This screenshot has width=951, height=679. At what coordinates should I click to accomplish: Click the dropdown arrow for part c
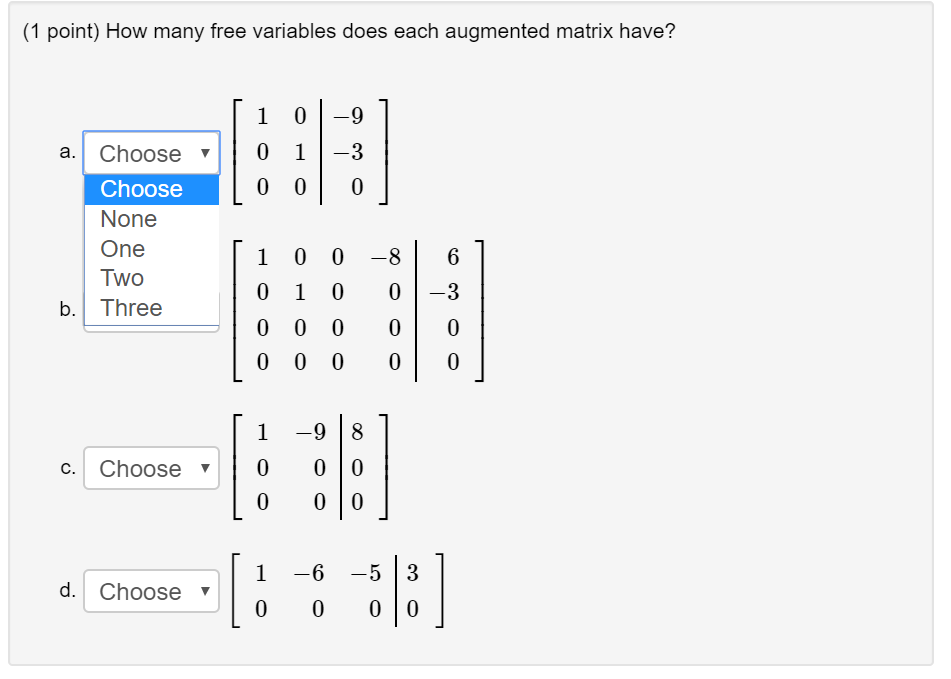click(x=207, y=468)
